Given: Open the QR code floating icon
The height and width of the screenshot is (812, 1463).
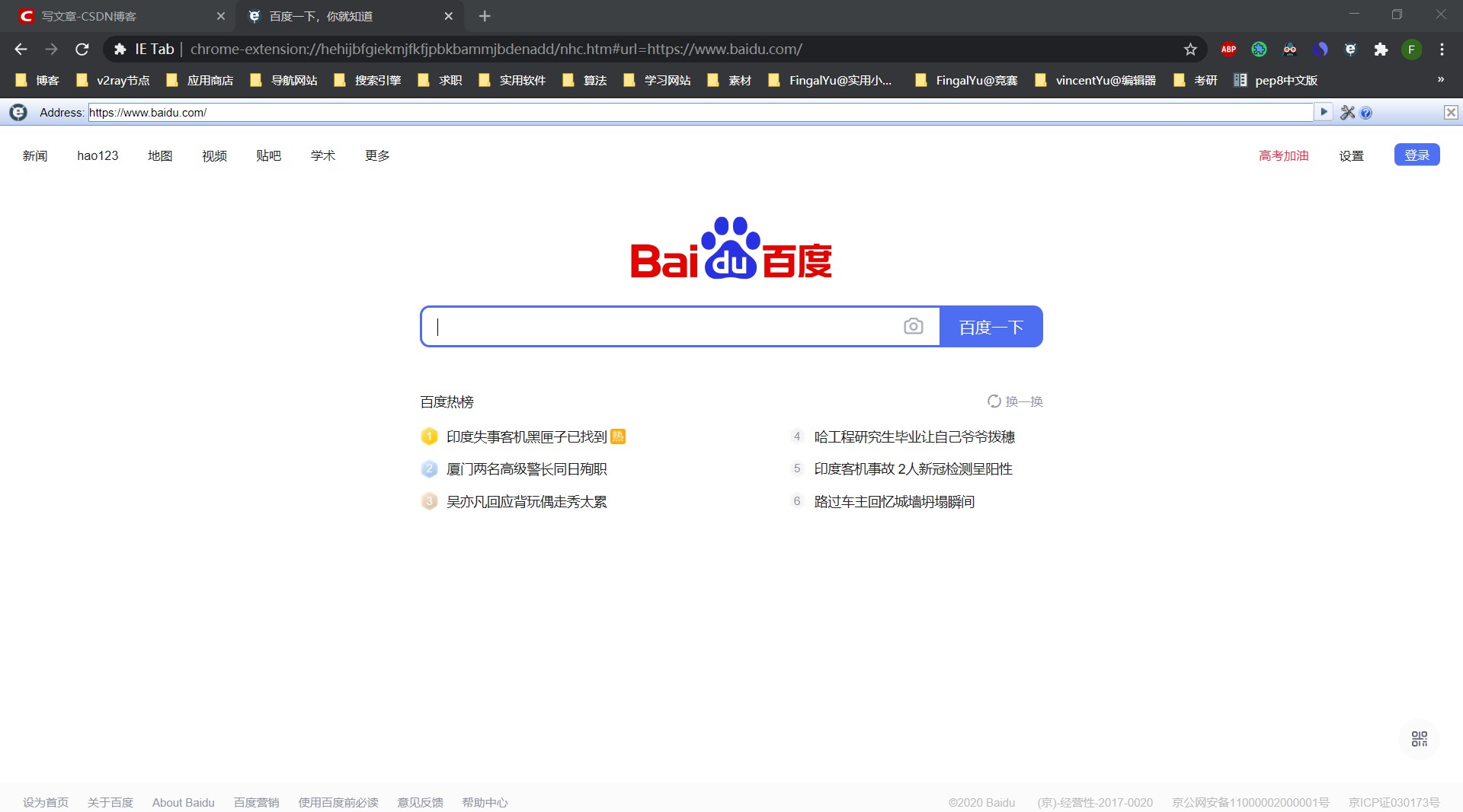Looking at the screenshot, I should tap(1419, 739).
